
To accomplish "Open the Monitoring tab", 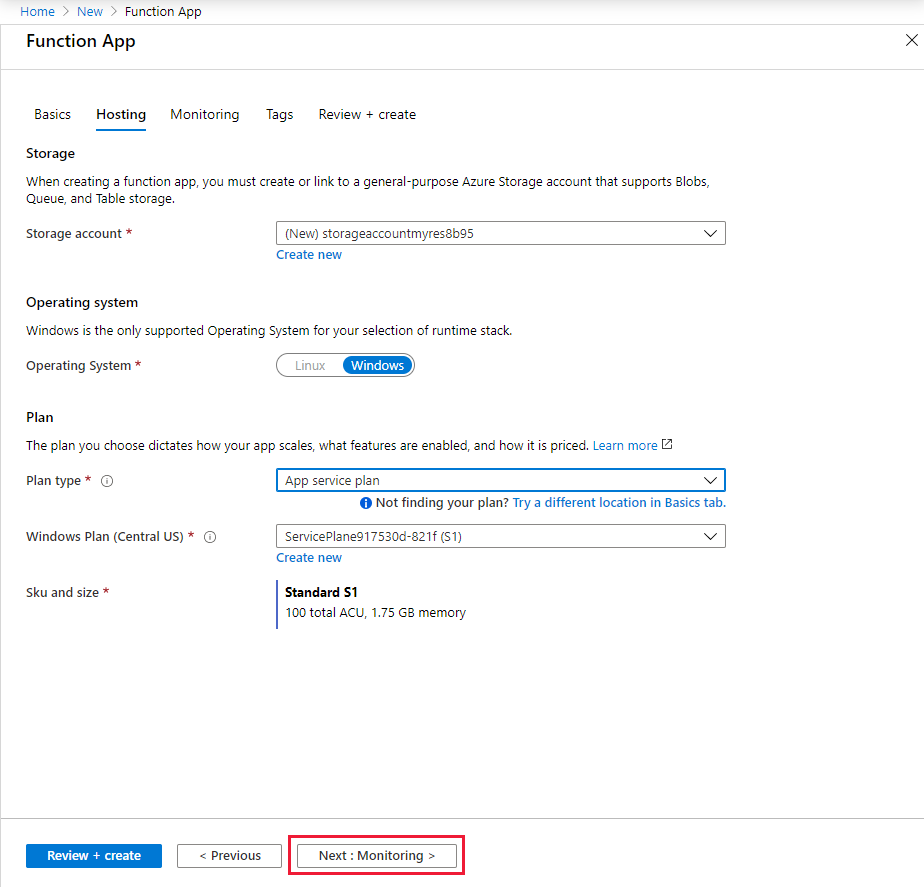I will 204,114.
